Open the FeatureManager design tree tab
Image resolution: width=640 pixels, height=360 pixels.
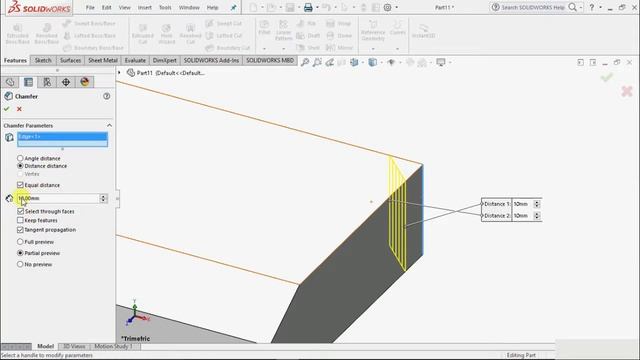(x=10, y=82)
